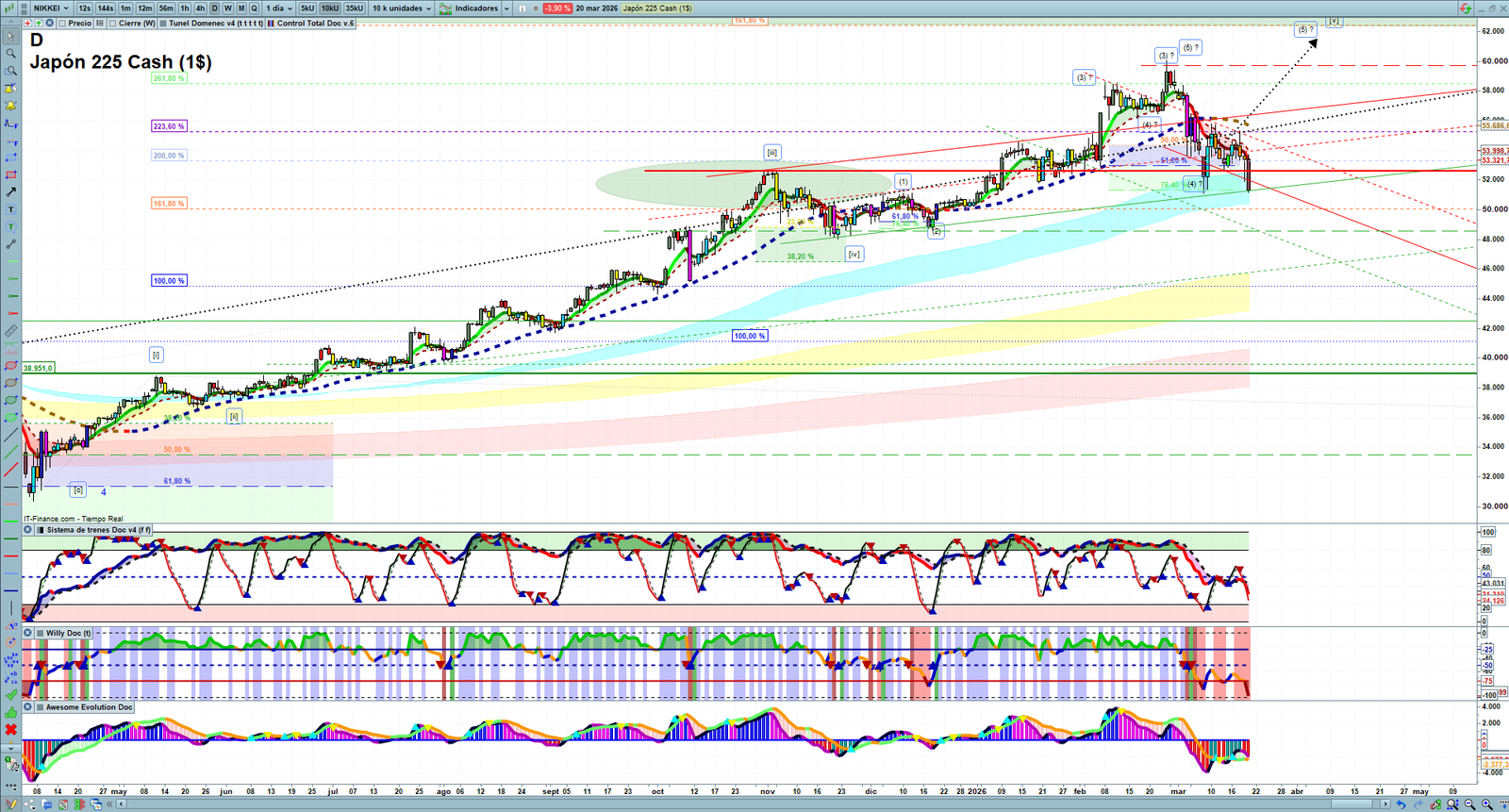1509x812 pixels.
Task: Switch to 4h timeframe
Action: pos(200,8)
